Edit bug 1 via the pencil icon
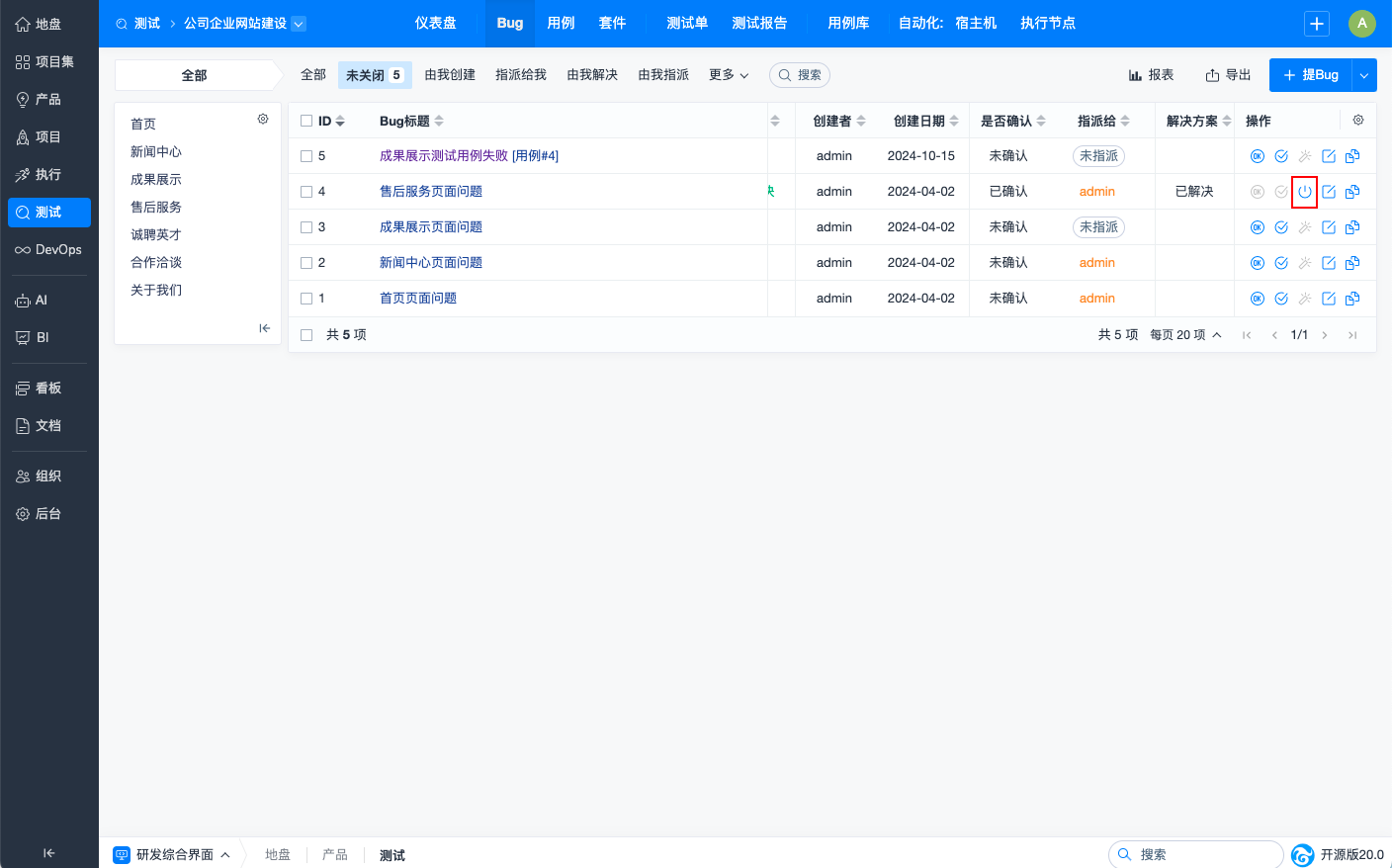The height and width of the screenshot is (868, 1392). coord(1329,299)
